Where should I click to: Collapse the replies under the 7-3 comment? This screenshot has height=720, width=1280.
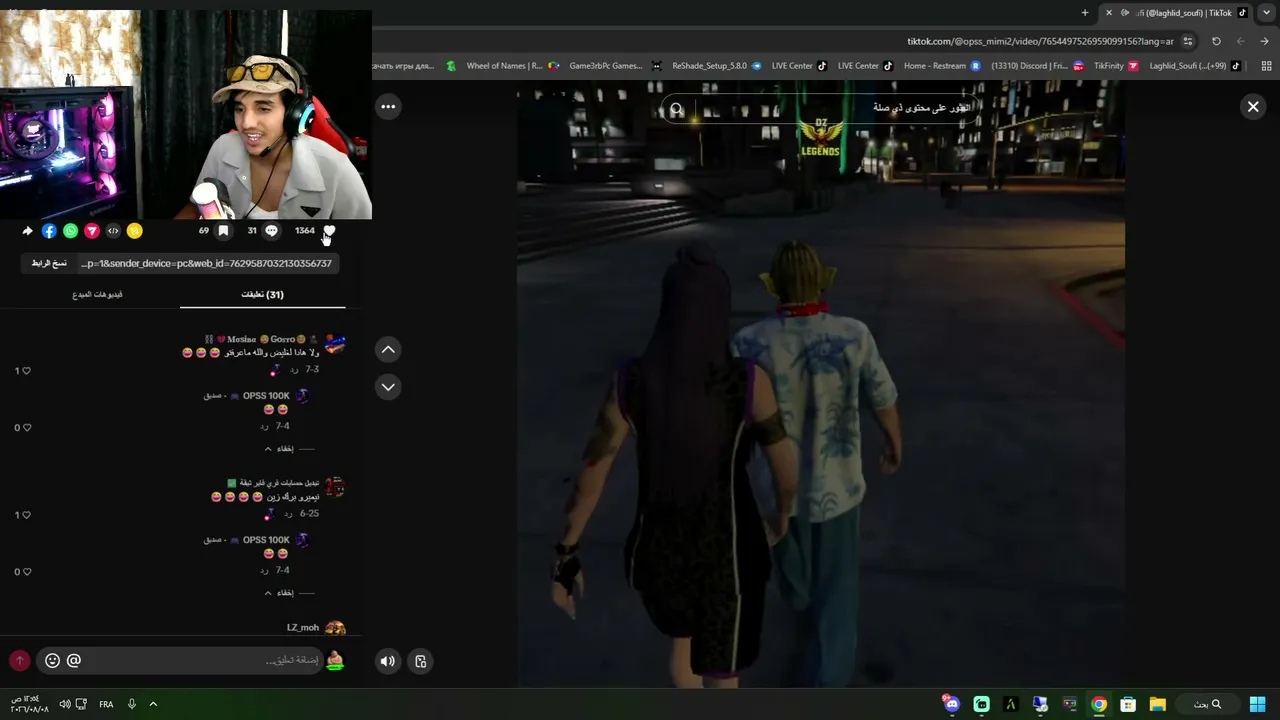[280, 449]
